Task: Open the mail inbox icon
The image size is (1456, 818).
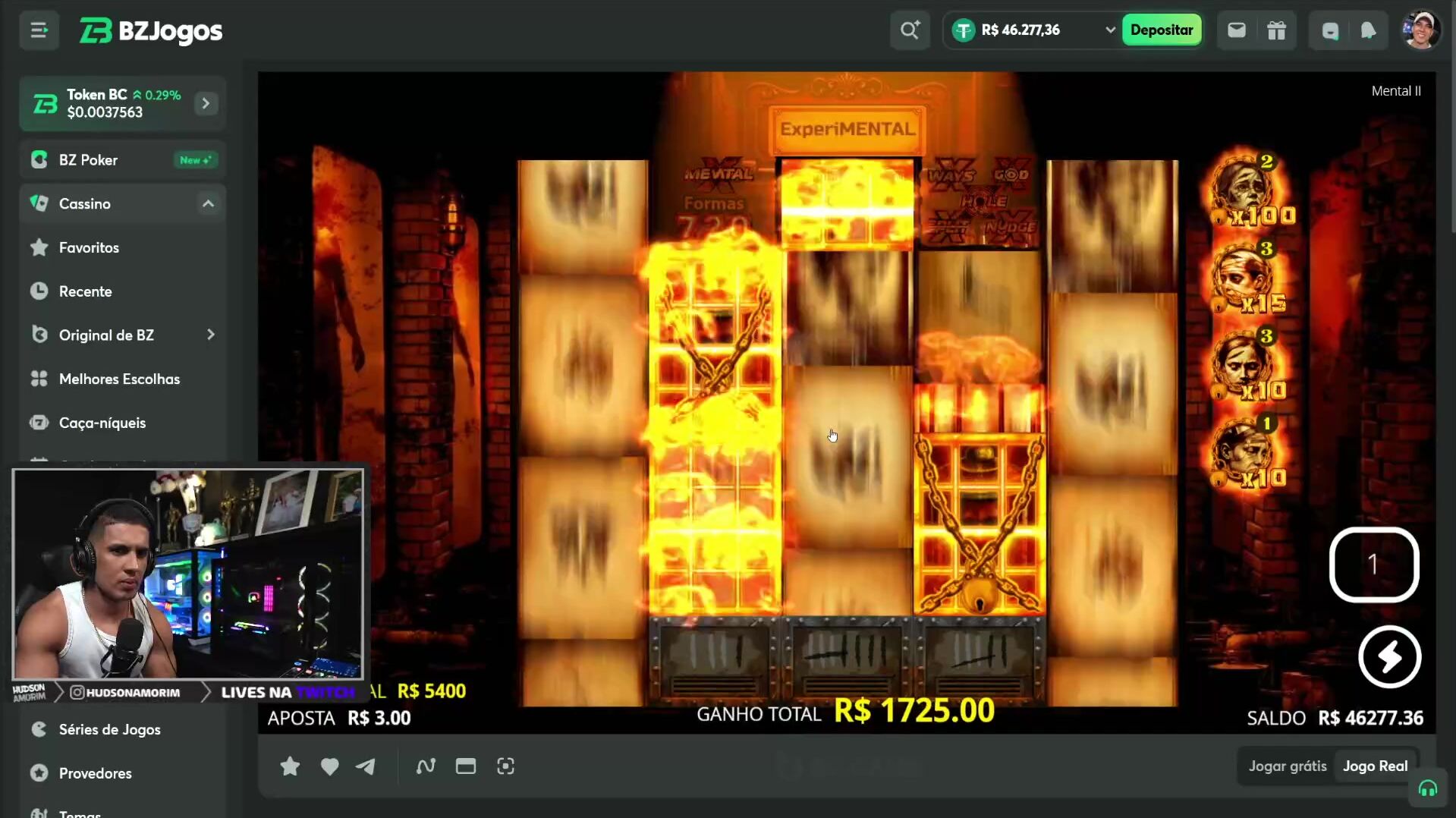Action: (1237, 30)
